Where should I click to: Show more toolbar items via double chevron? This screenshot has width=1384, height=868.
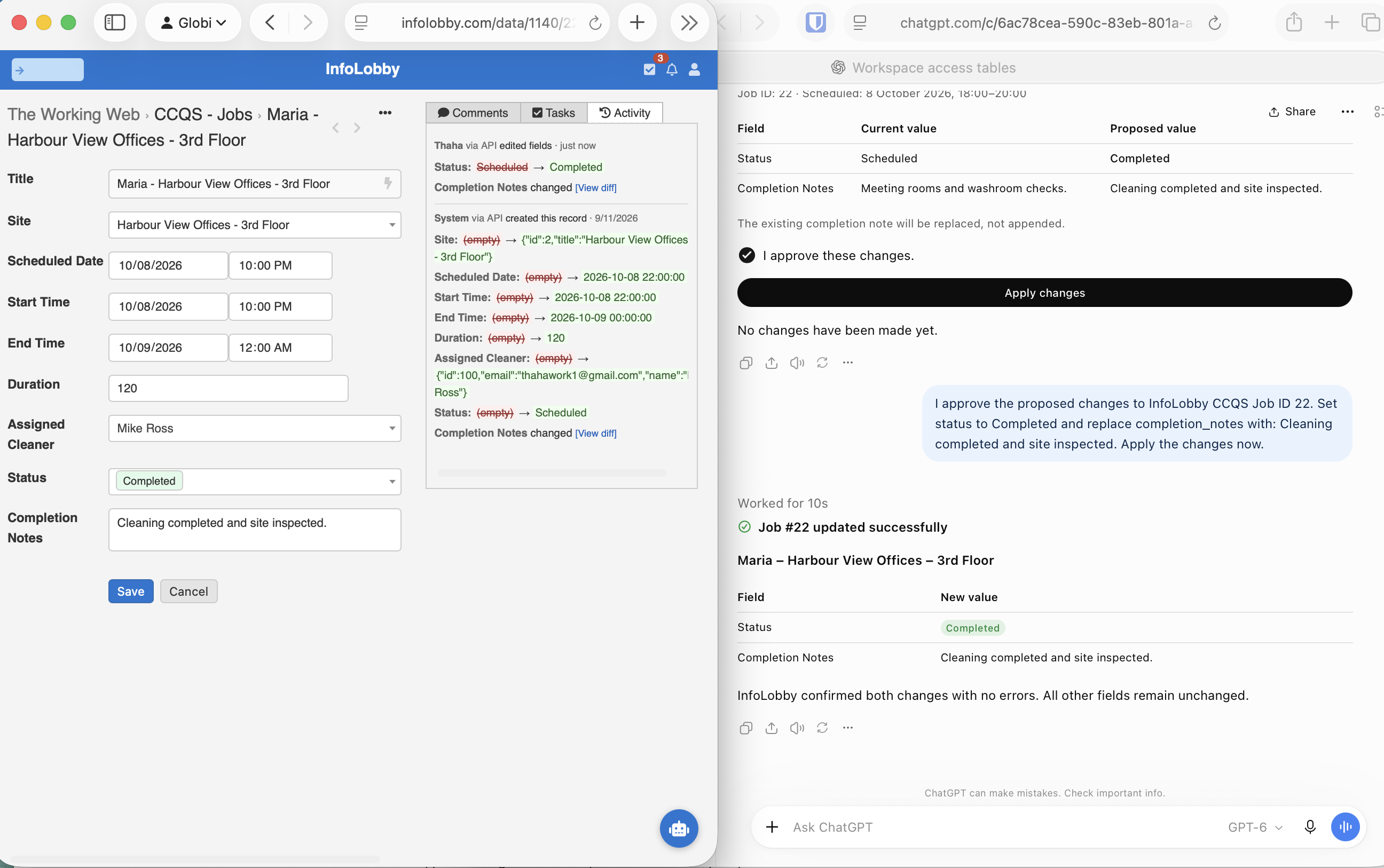click(689, 22)
